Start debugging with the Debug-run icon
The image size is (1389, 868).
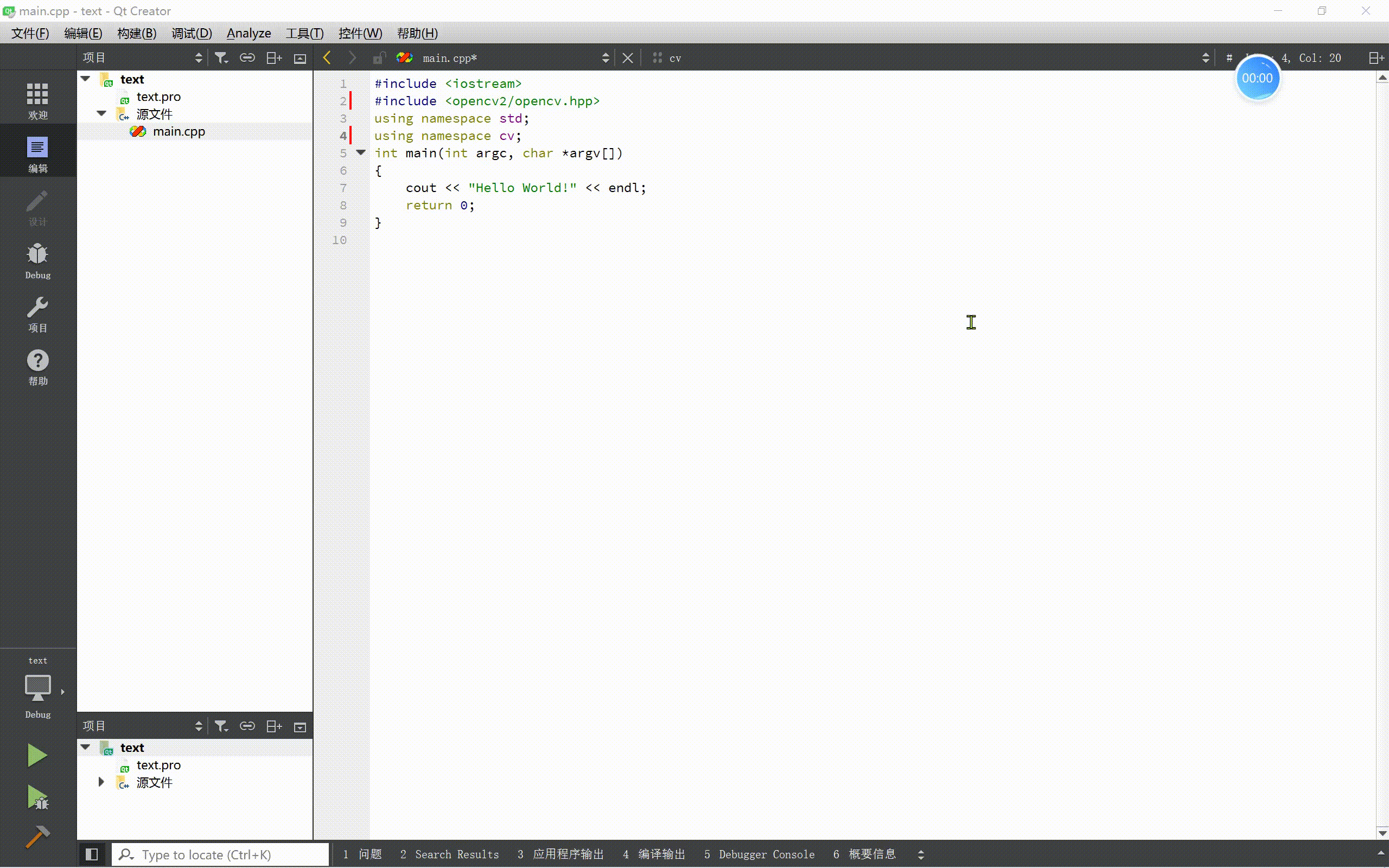pos(37,797)
